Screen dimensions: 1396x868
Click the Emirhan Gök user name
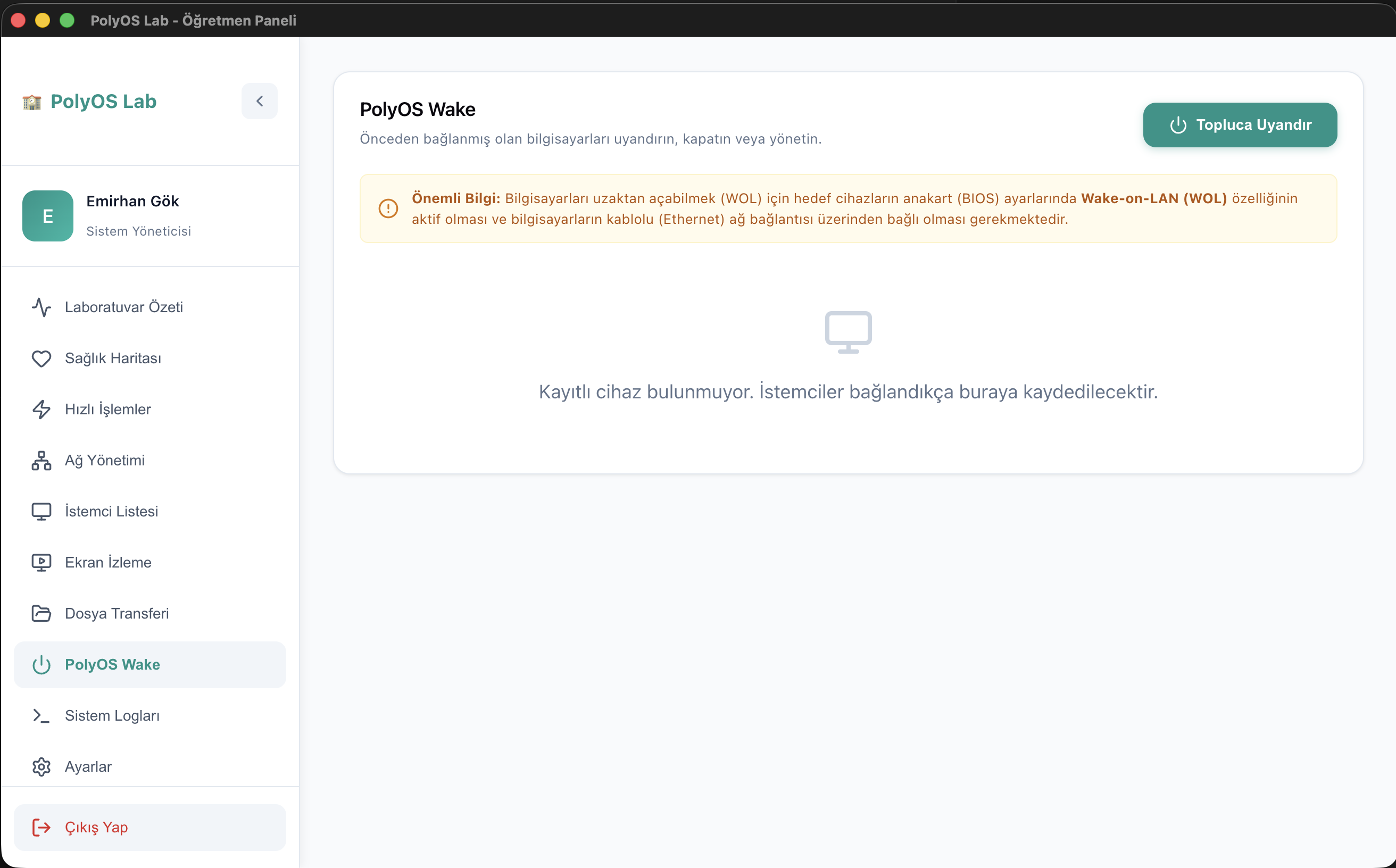pyautogui.click(x=132, y=201)
